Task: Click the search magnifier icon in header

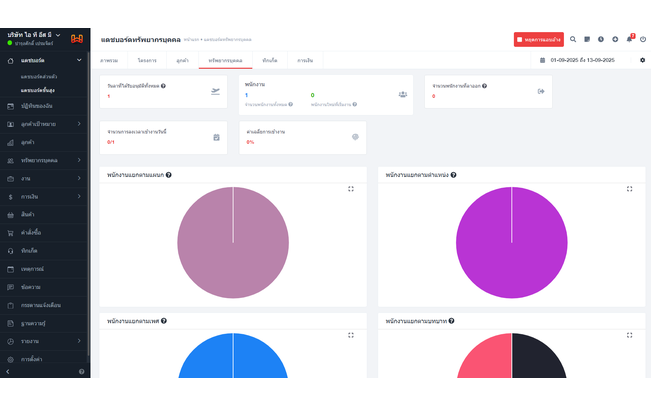Action: 573,39
